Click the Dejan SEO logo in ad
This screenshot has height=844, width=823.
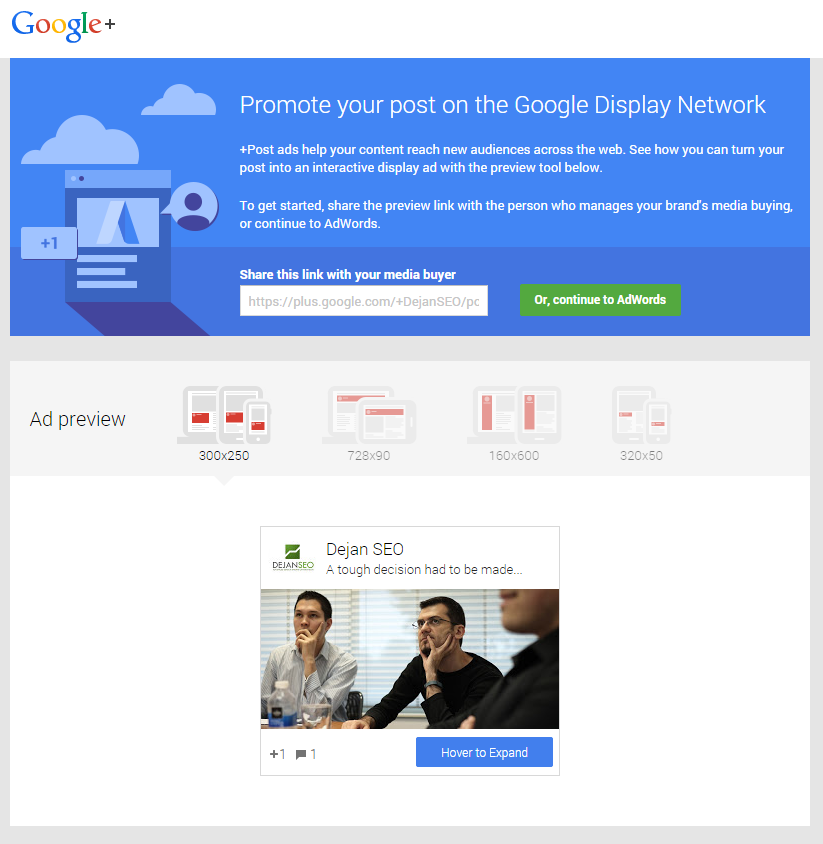293,557
